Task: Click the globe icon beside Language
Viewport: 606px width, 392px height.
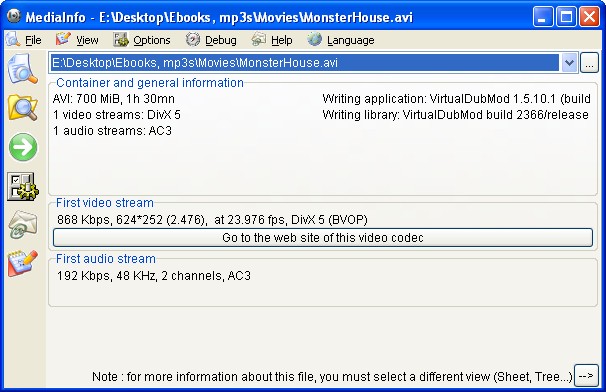Action: point(315,39)
